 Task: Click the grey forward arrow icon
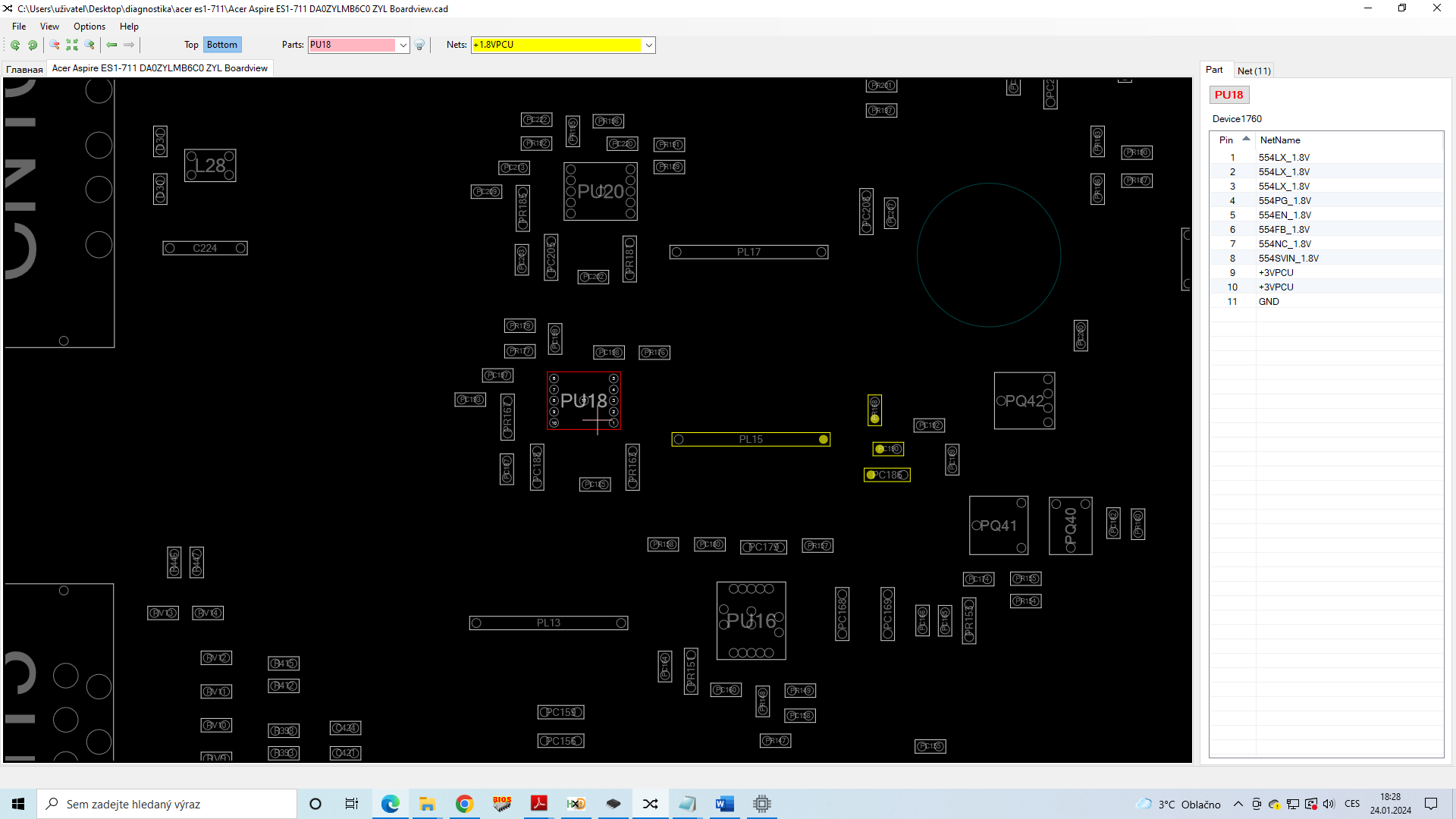129,45
